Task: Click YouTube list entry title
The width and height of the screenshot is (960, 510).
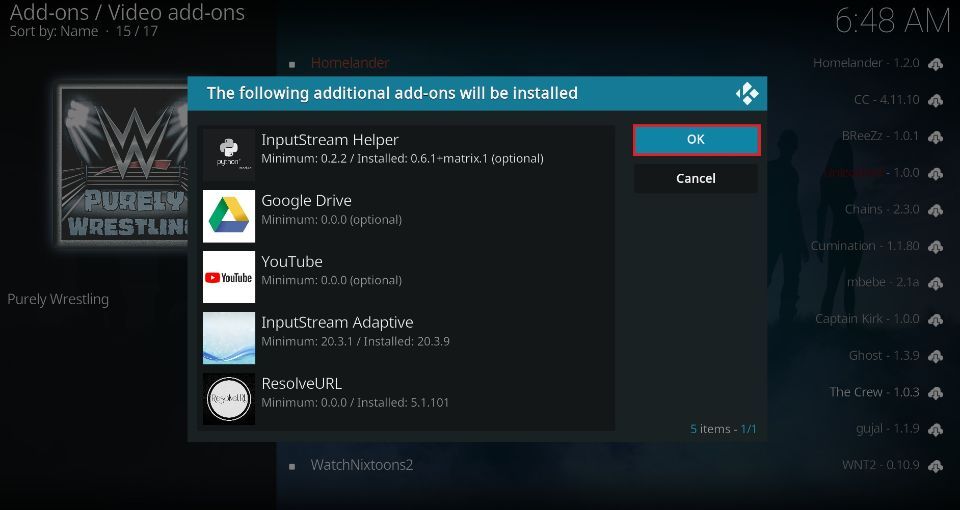Action: click(x=292, y=261)
